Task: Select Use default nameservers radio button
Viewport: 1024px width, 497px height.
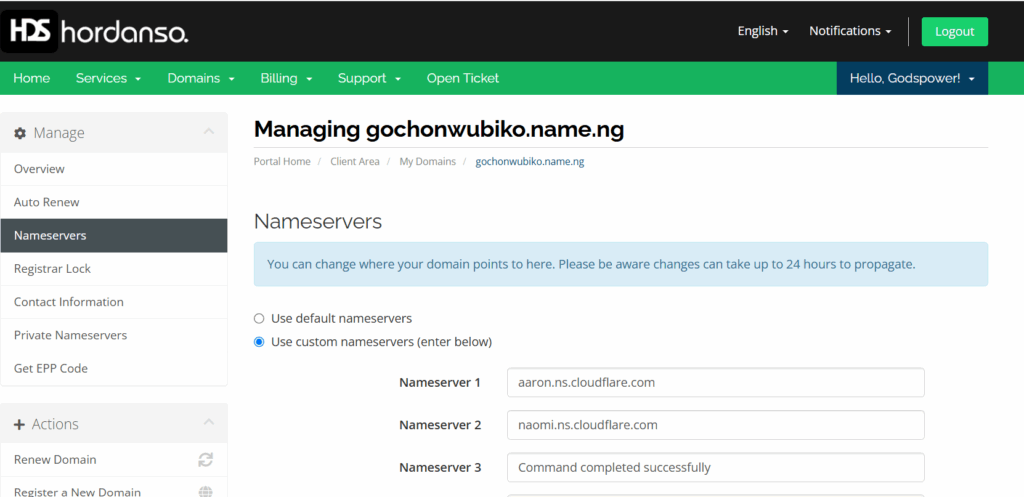Action: pyautogui.click(x=259, y=318)
